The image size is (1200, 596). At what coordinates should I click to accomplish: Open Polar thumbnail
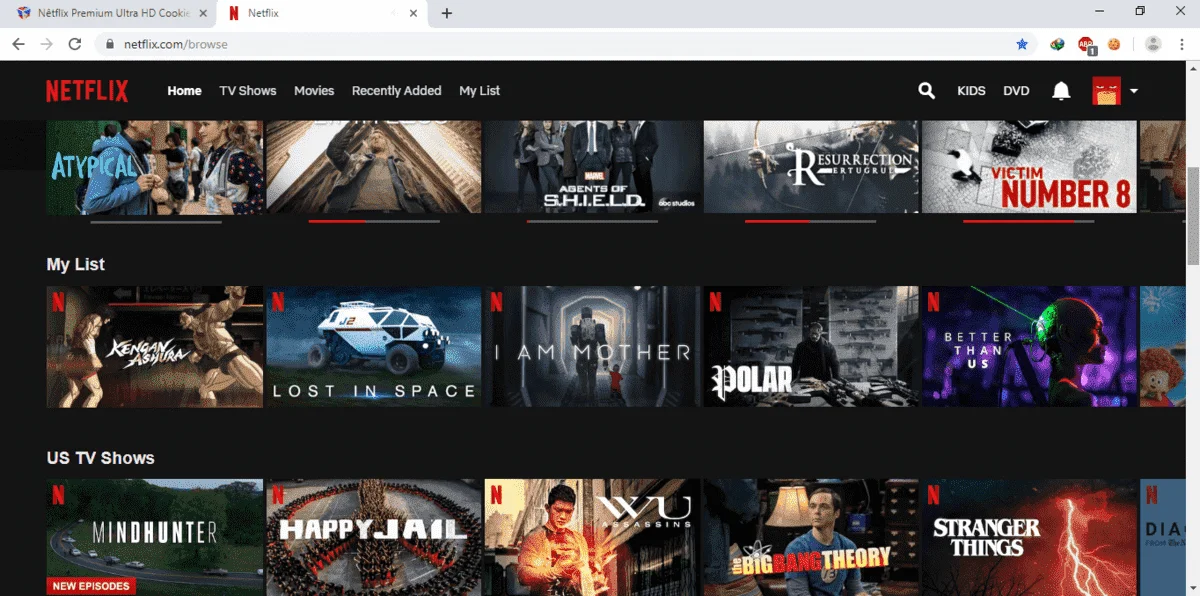pos(811,347)
